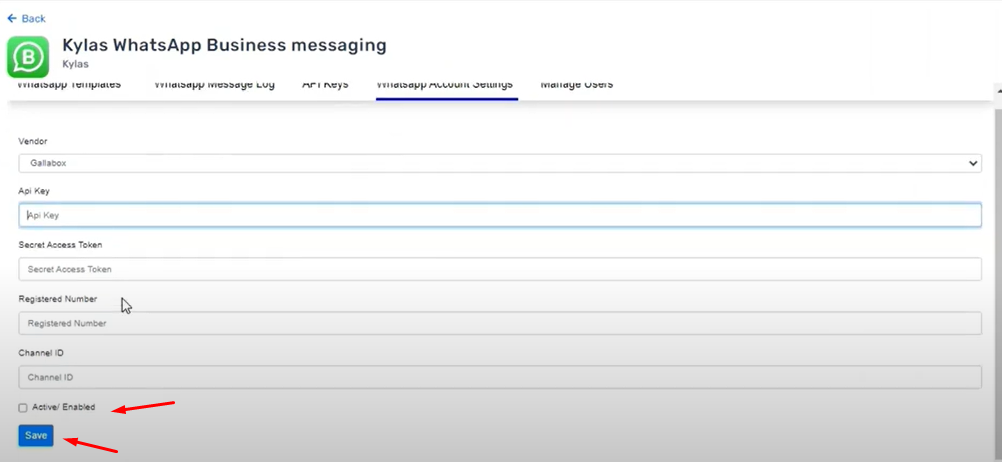This screenshot has height=462, width=1002.
Task: Expand the Vendor dropdown showing Gallabox
Action: click(500, 163)
